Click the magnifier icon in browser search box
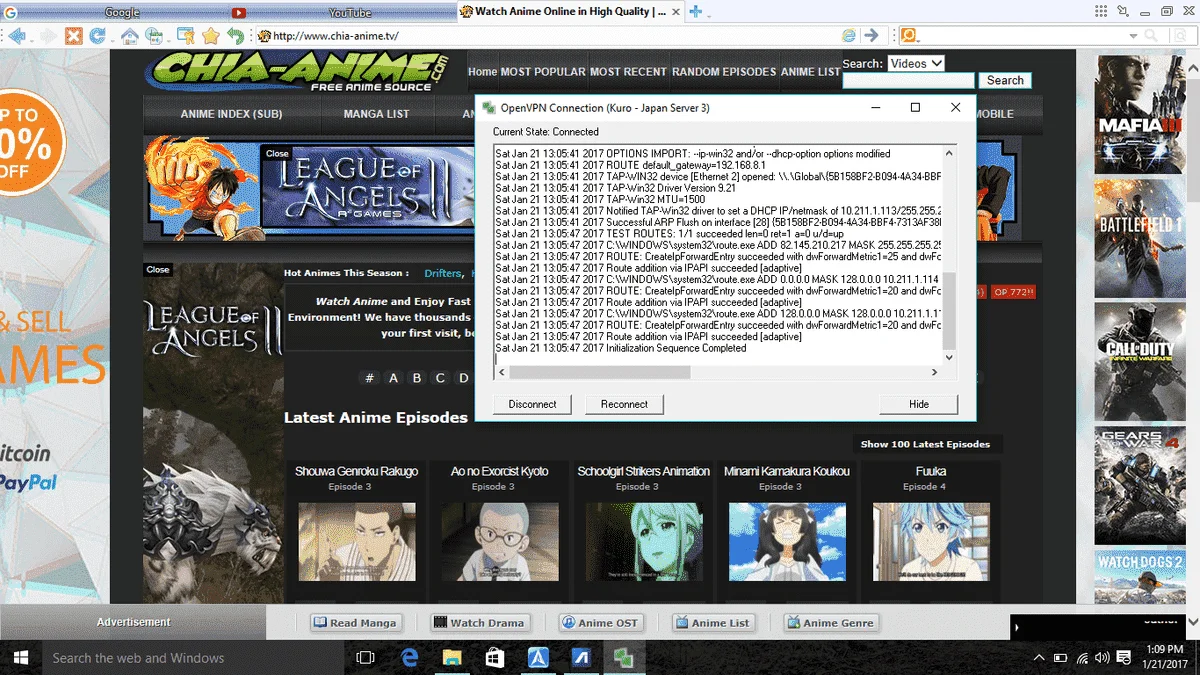Screen dimensions: 1200x675 1151,36
